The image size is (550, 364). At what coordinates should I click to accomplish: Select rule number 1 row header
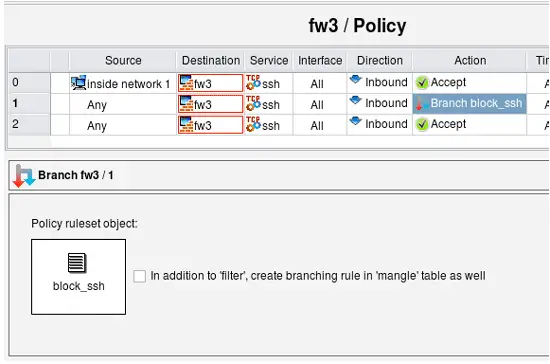pyautogui.click(x=29, y=103)
